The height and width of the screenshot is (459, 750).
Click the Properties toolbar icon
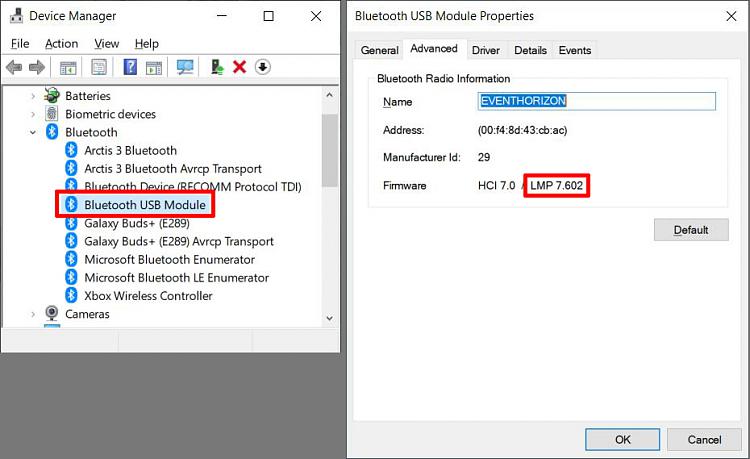[x=99, y=67]
